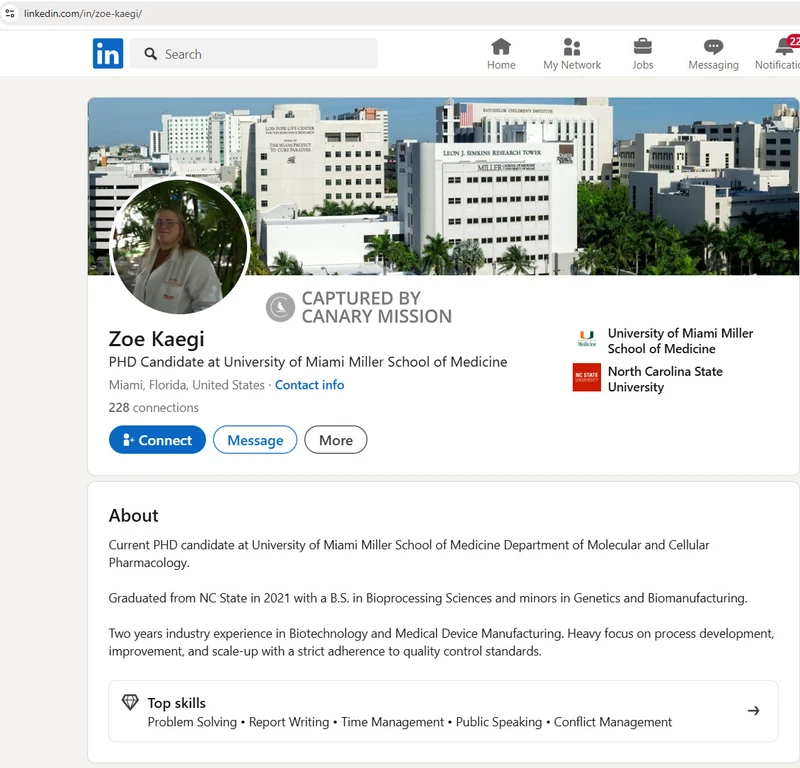
Task: Focus the LinkedIn Search field
Action: (253, 54)
